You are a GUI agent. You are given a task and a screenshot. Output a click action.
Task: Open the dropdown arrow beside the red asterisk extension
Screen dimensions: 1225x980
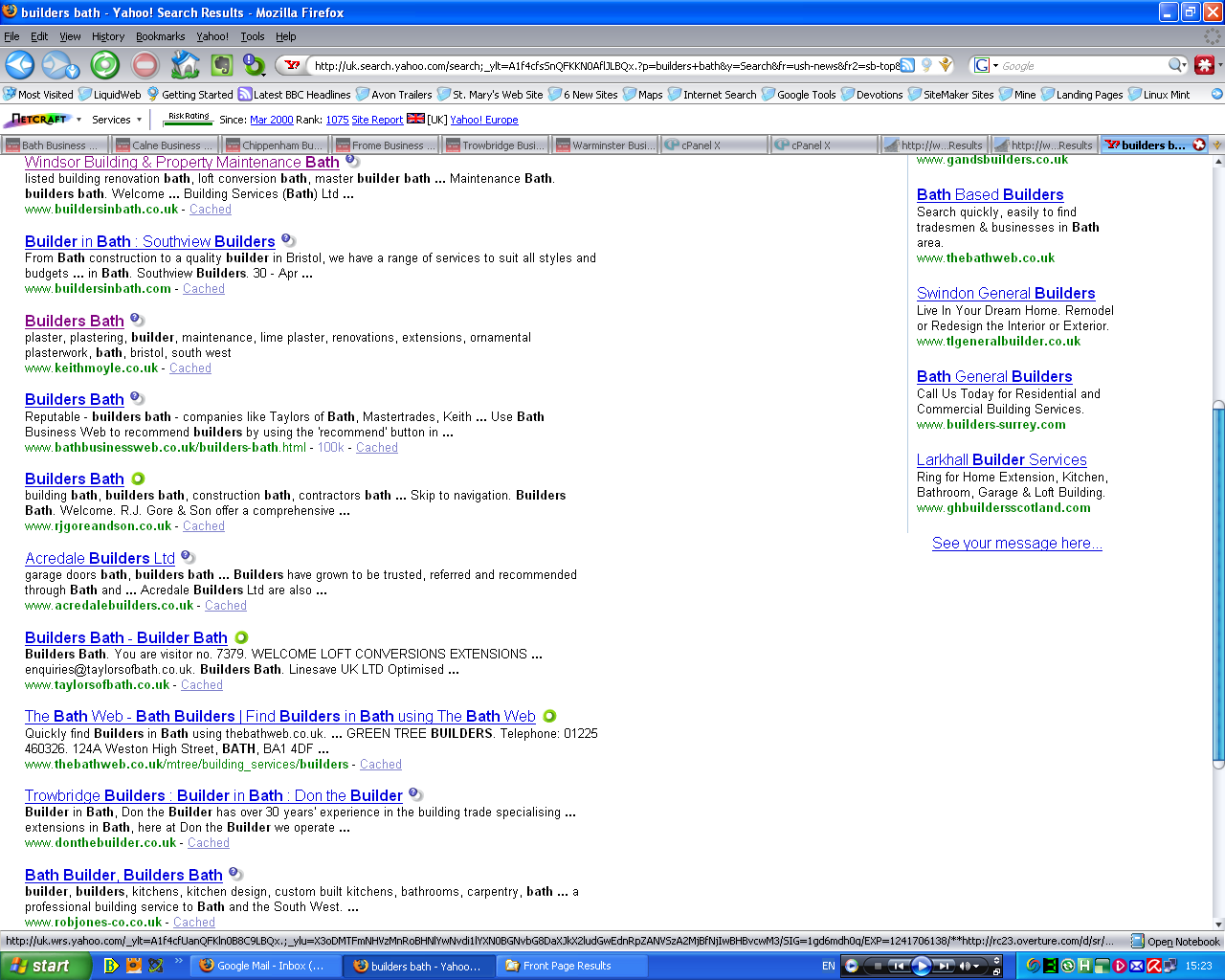[1219, 65]
